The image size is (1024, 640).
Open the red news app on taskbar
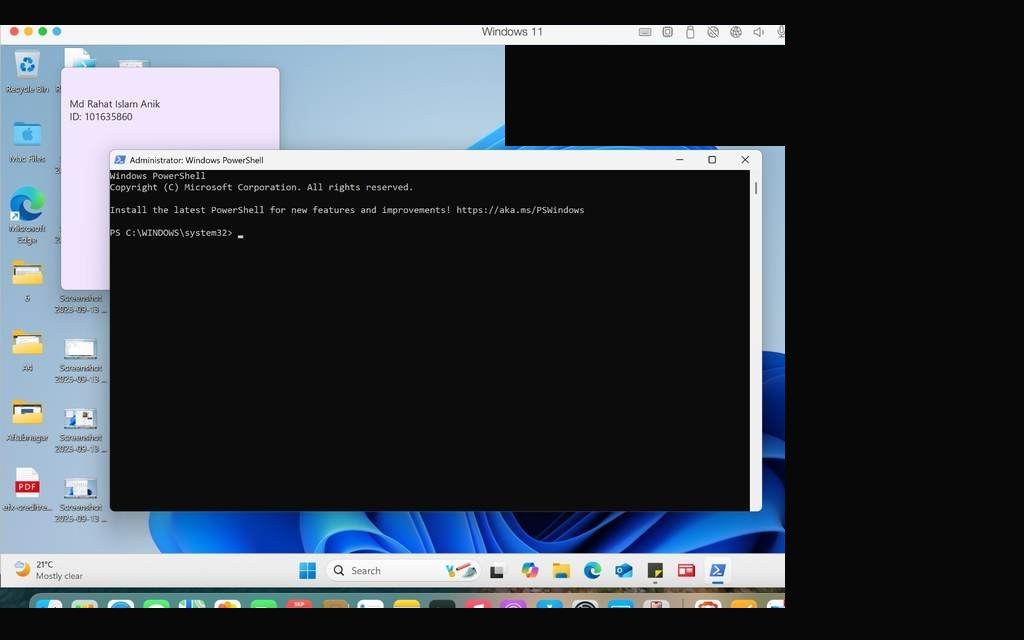click(686, 571)
